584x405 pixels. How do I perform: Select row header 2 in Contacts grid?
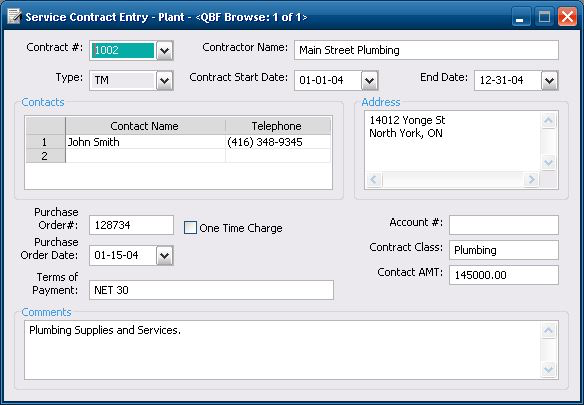click(45, 156)
